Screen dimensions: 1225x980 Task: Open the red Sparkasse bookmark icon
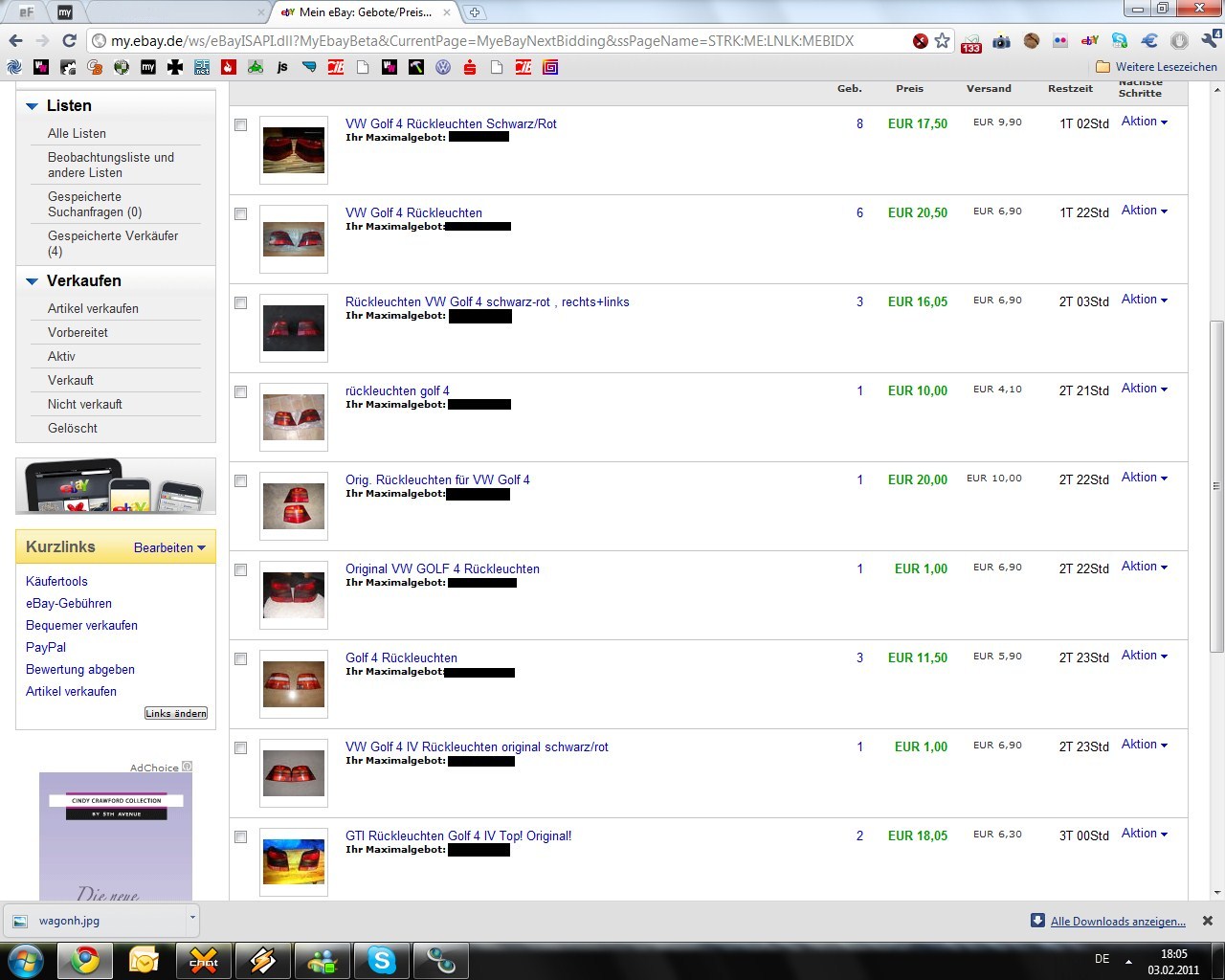tap(470, 67)
